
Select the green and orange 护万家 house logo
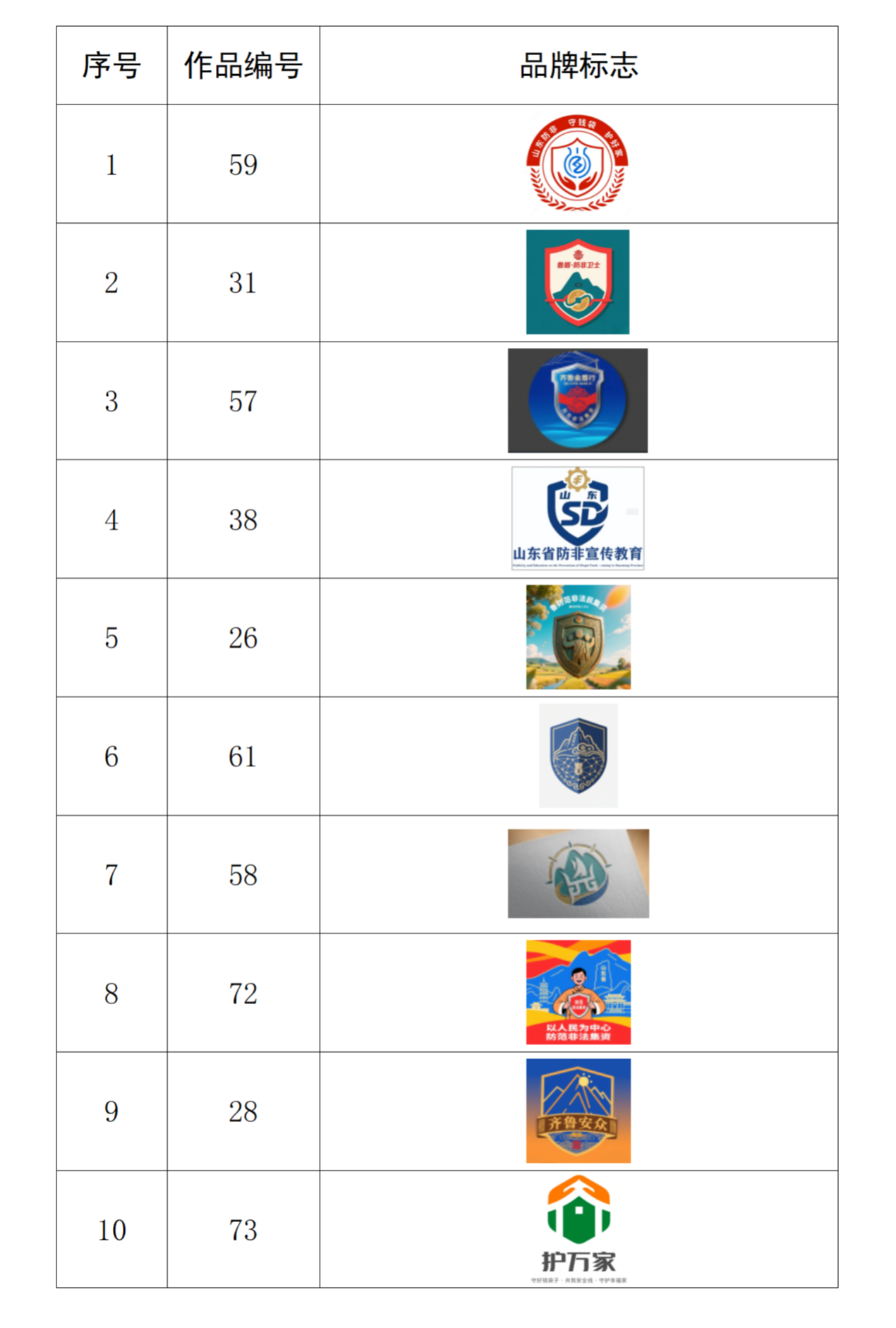578,1229
